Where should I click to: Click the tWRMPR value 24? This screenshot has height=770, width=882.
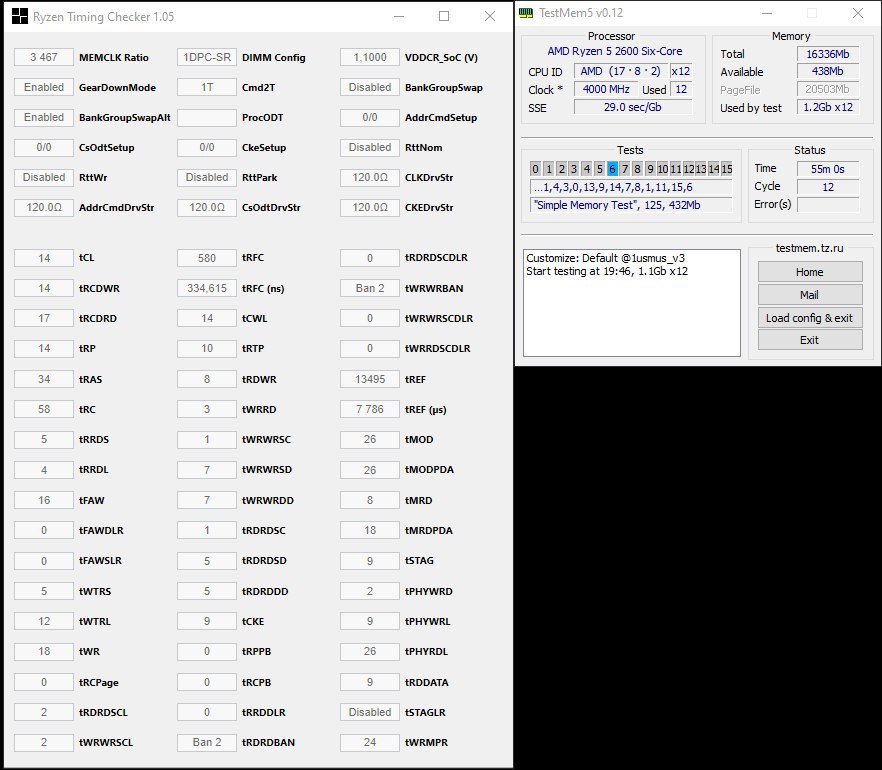point(370,742)
